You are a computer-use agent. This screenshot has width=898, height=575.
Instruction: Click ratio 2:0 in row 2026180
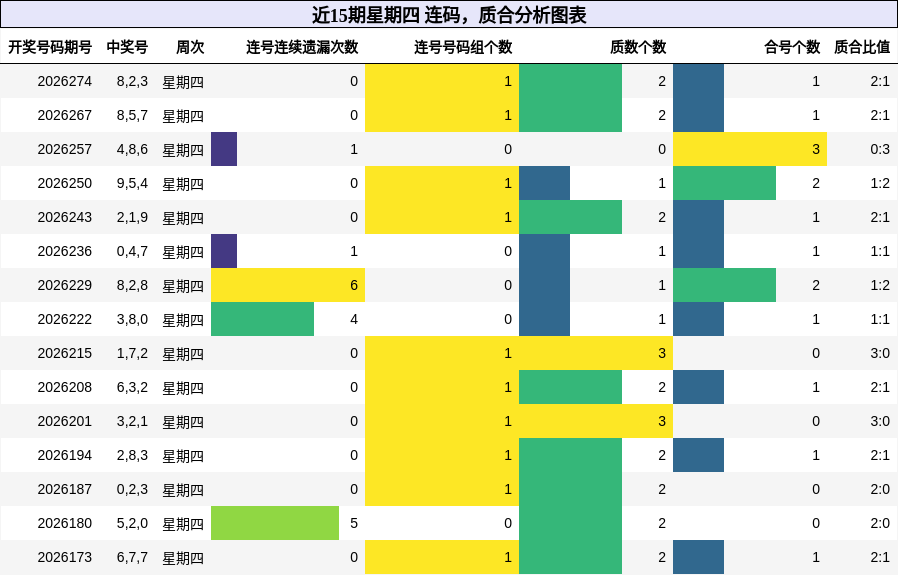coord(880,523)
